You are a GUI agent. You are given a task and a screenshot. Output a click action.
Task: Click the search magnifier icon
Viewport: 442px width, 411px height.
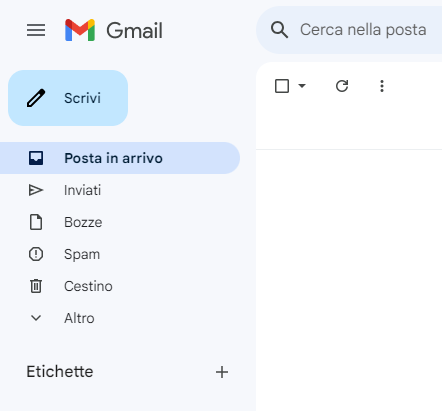279,30
